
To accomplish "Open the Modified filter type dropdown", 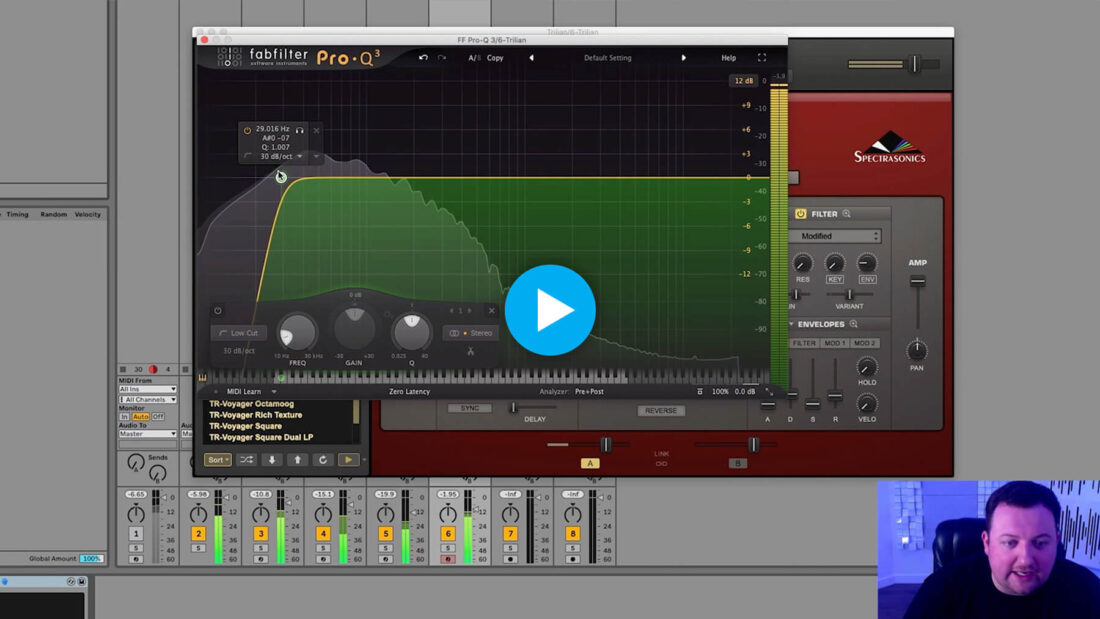I will (x=836, y=237).
